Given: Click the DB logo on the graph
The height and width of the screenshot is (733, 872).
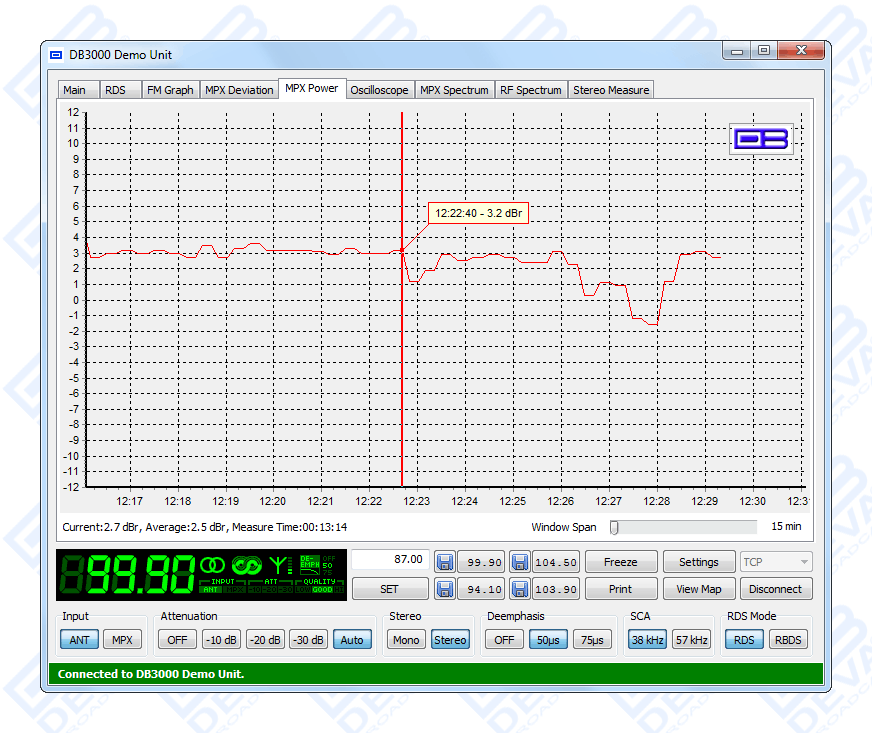Looking at the screenshot, I should pos(761,139).
